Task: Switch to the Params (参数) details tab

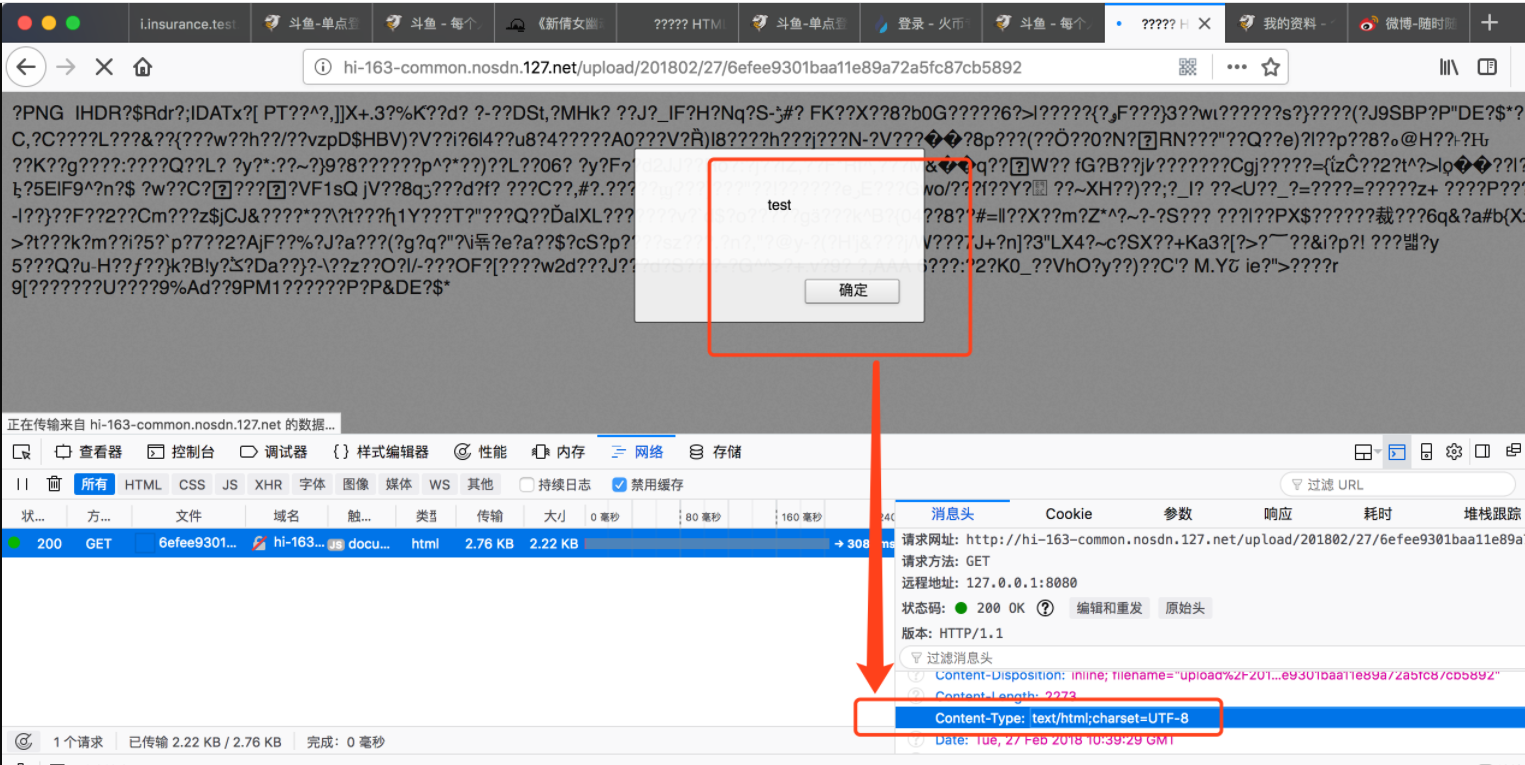Action: (1178, 514)
